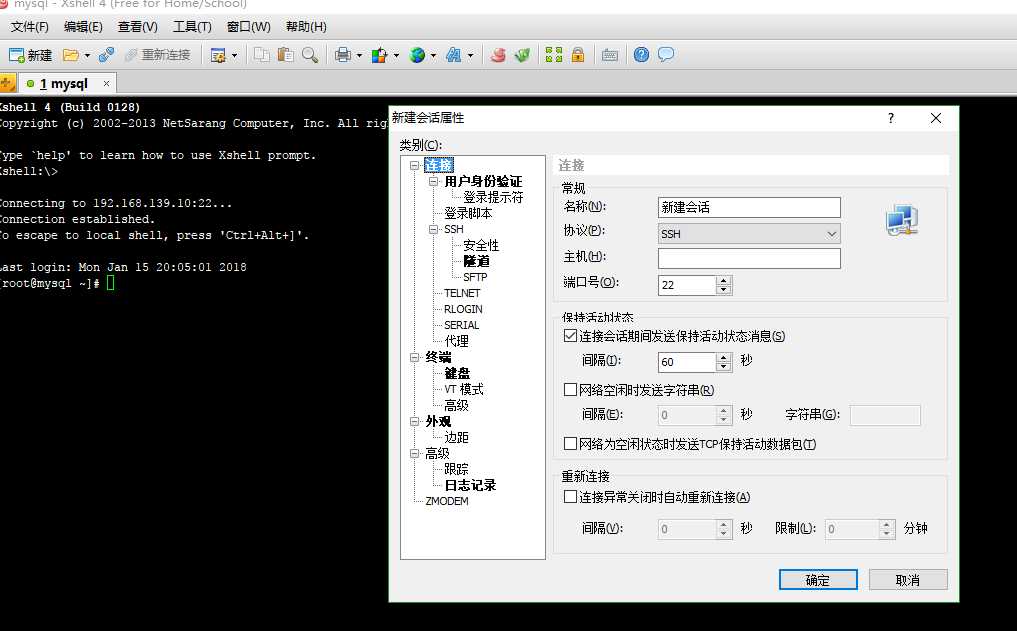1017x631 pixels.
Task: Collapse the 终端 tree node expander
Action: click(414, 357)
